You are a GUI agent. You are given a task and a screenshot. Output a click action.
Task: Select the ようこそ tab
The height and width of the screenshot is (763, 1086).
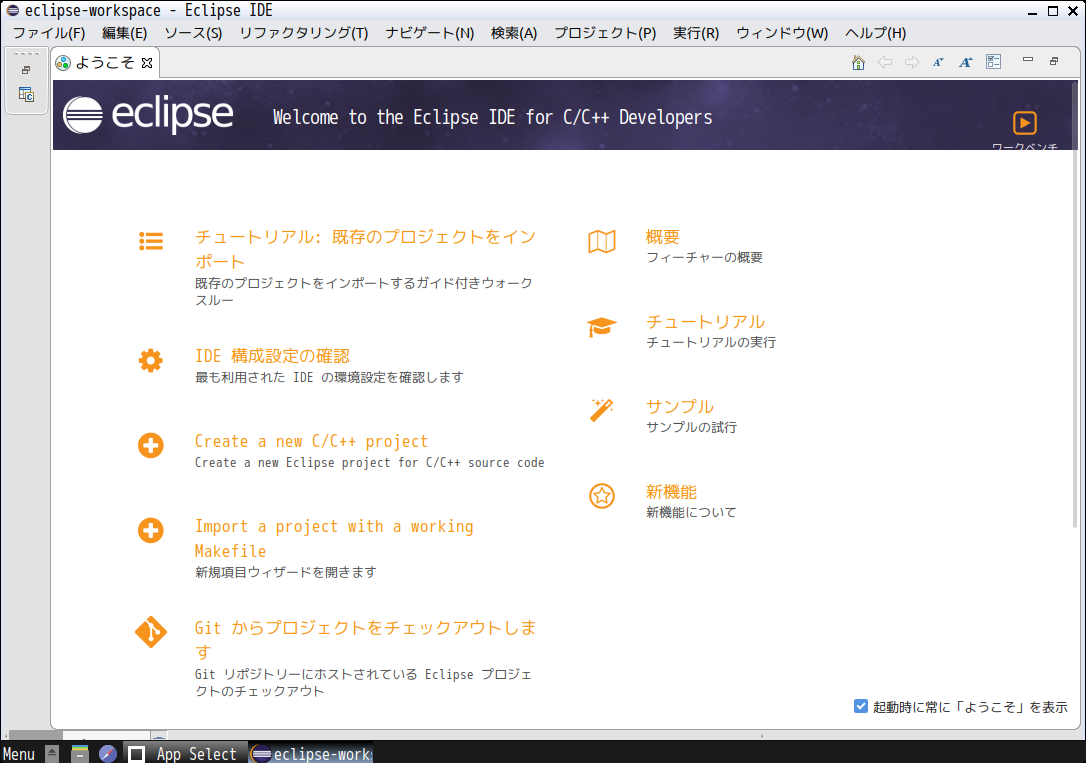click(105, 63)
